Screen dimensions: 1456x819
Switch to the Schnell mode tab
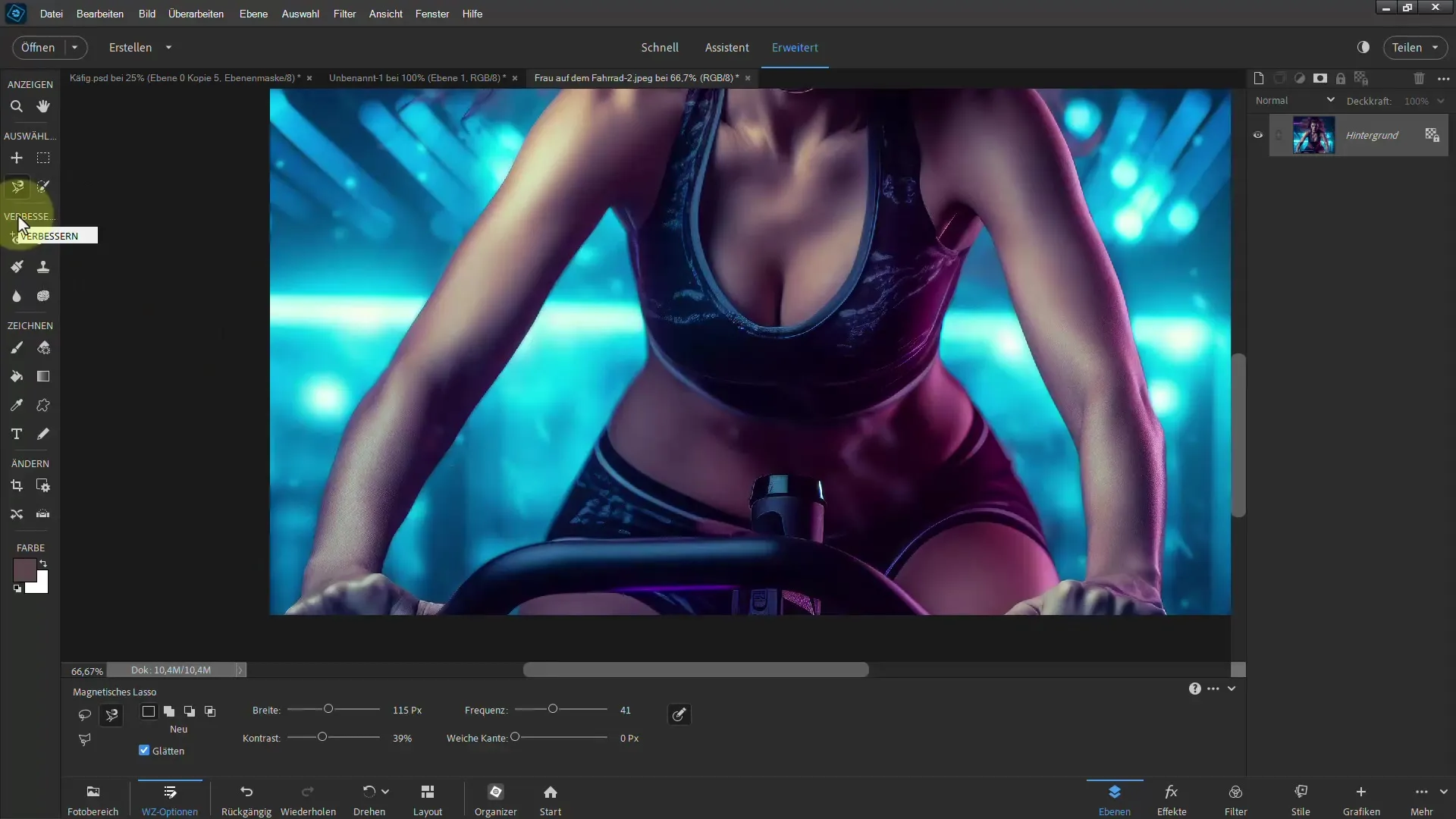click(x=660, y=47)
